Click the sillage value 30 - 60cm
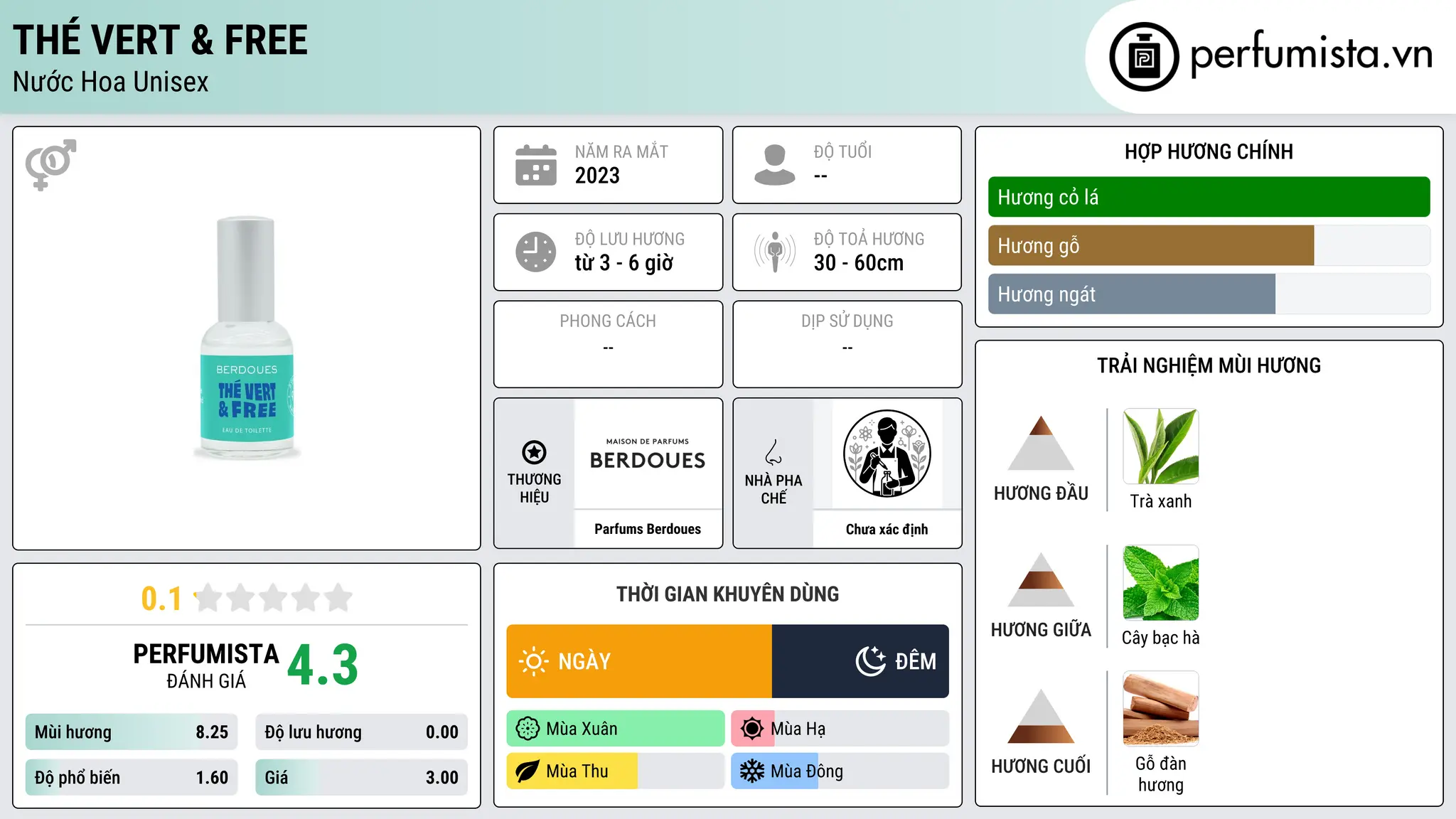 (859, 263)
